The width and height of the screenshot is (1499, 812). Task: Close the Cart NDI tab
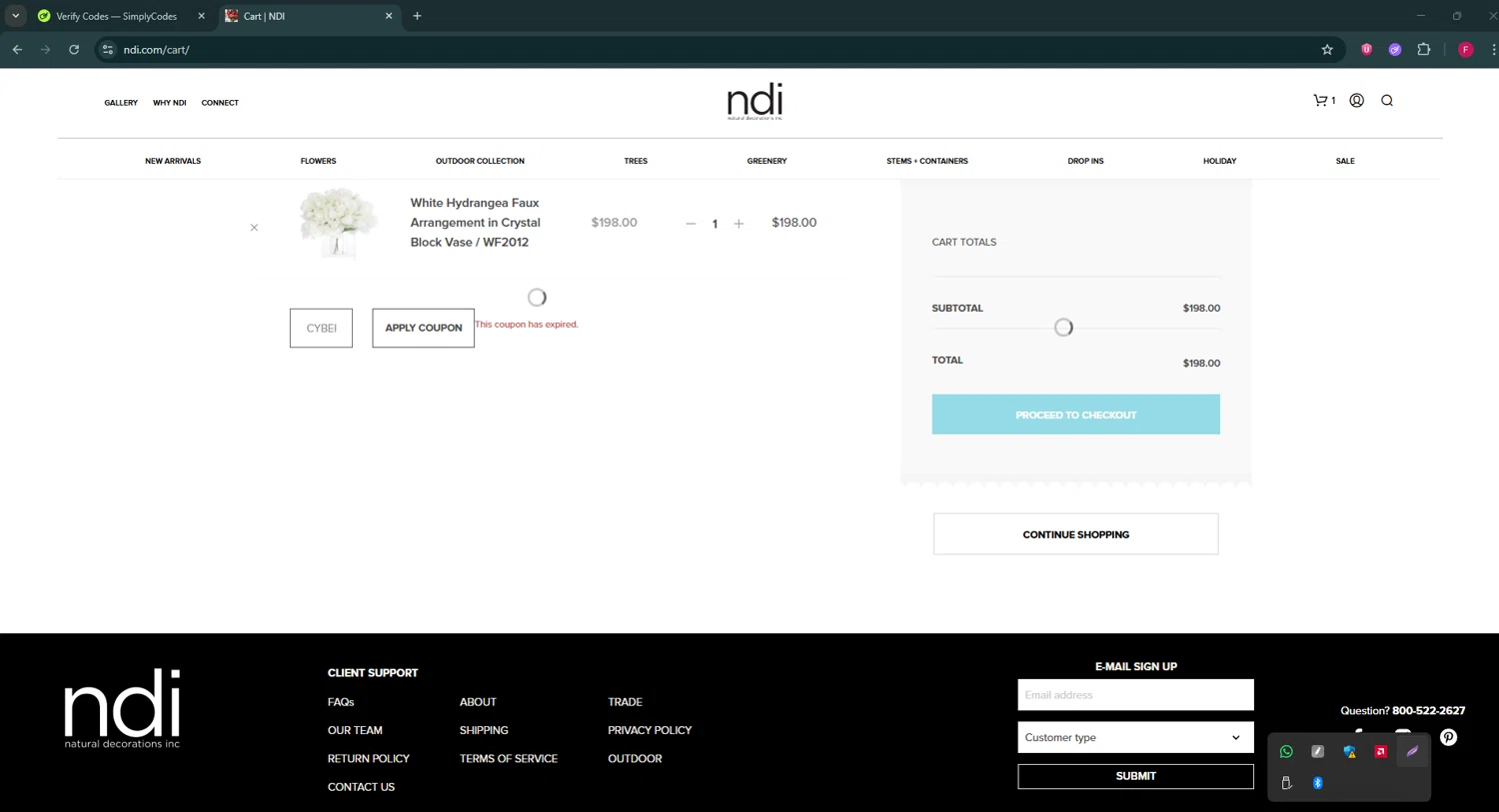click(389, 16)
